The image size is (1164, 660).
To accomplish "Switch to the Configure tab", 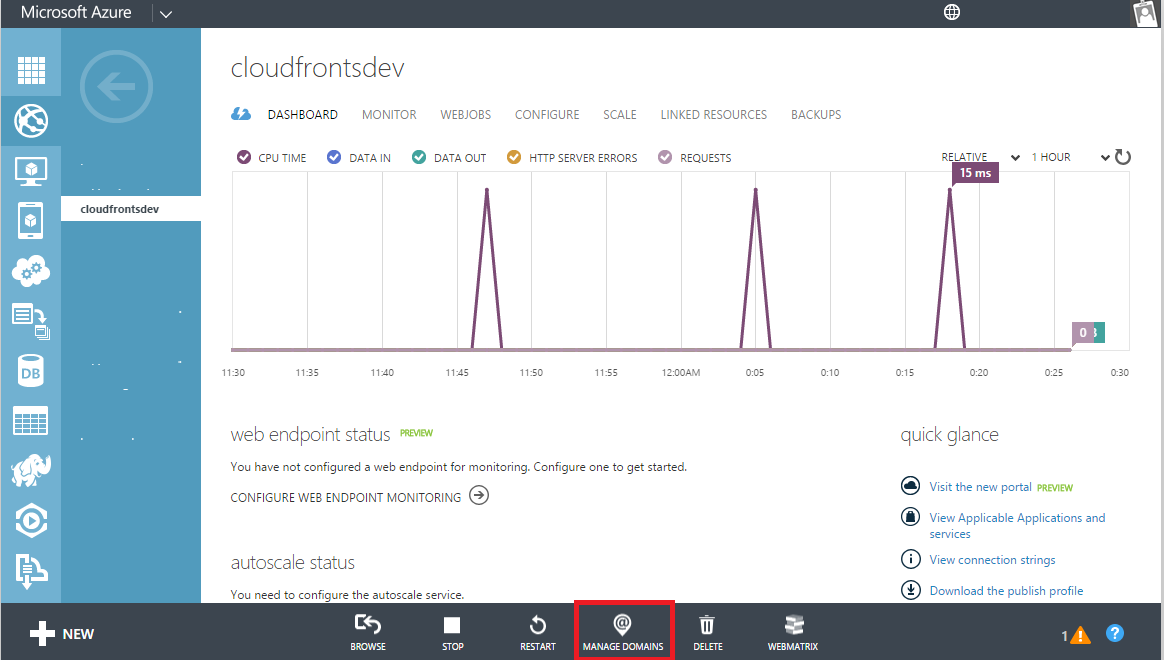I will click(x=547, y=115).
